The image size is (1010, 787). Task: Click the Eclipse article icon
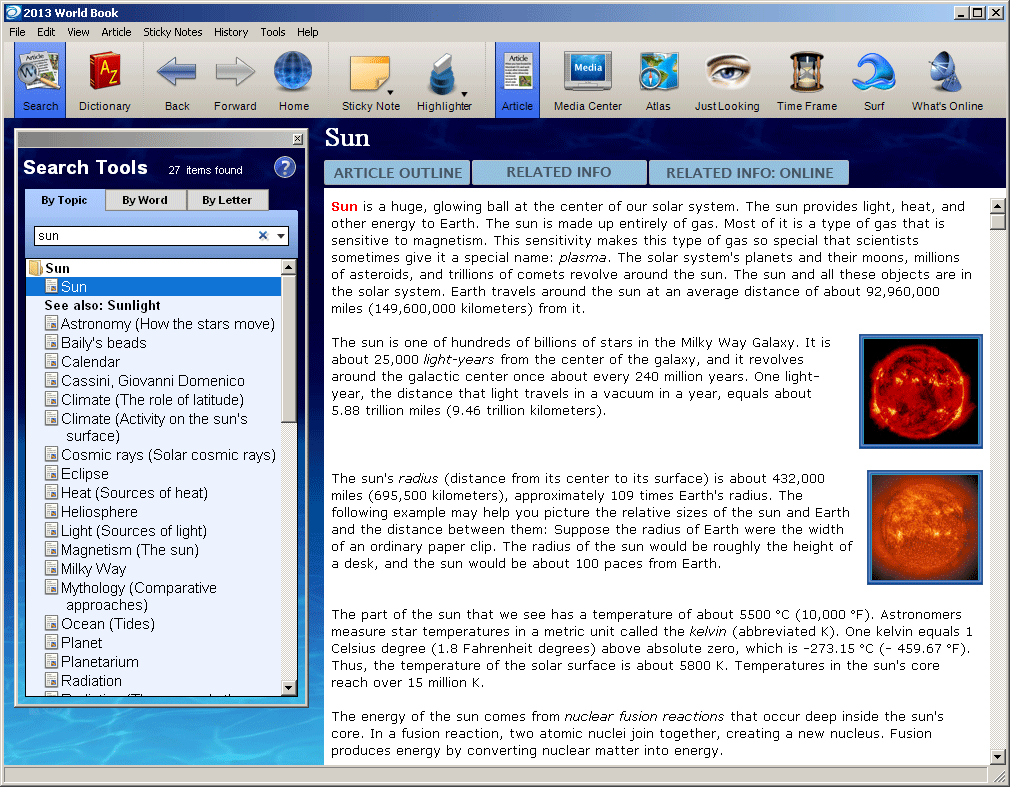[52, 472]
